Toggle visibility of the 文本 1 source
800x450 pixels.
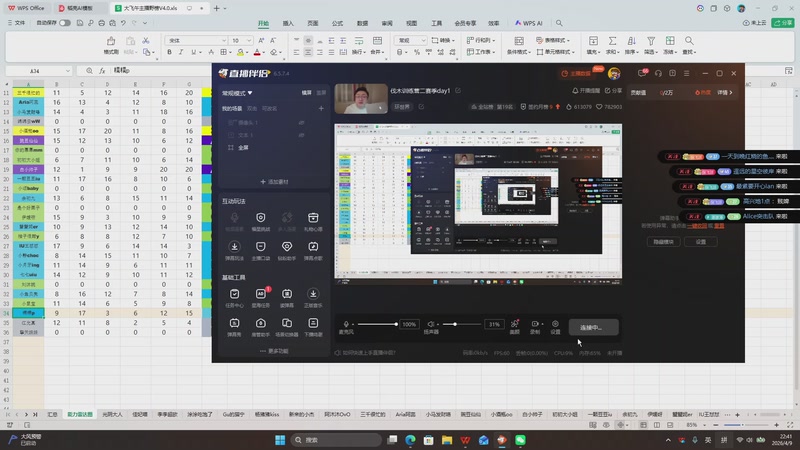(x=302, y=135)
